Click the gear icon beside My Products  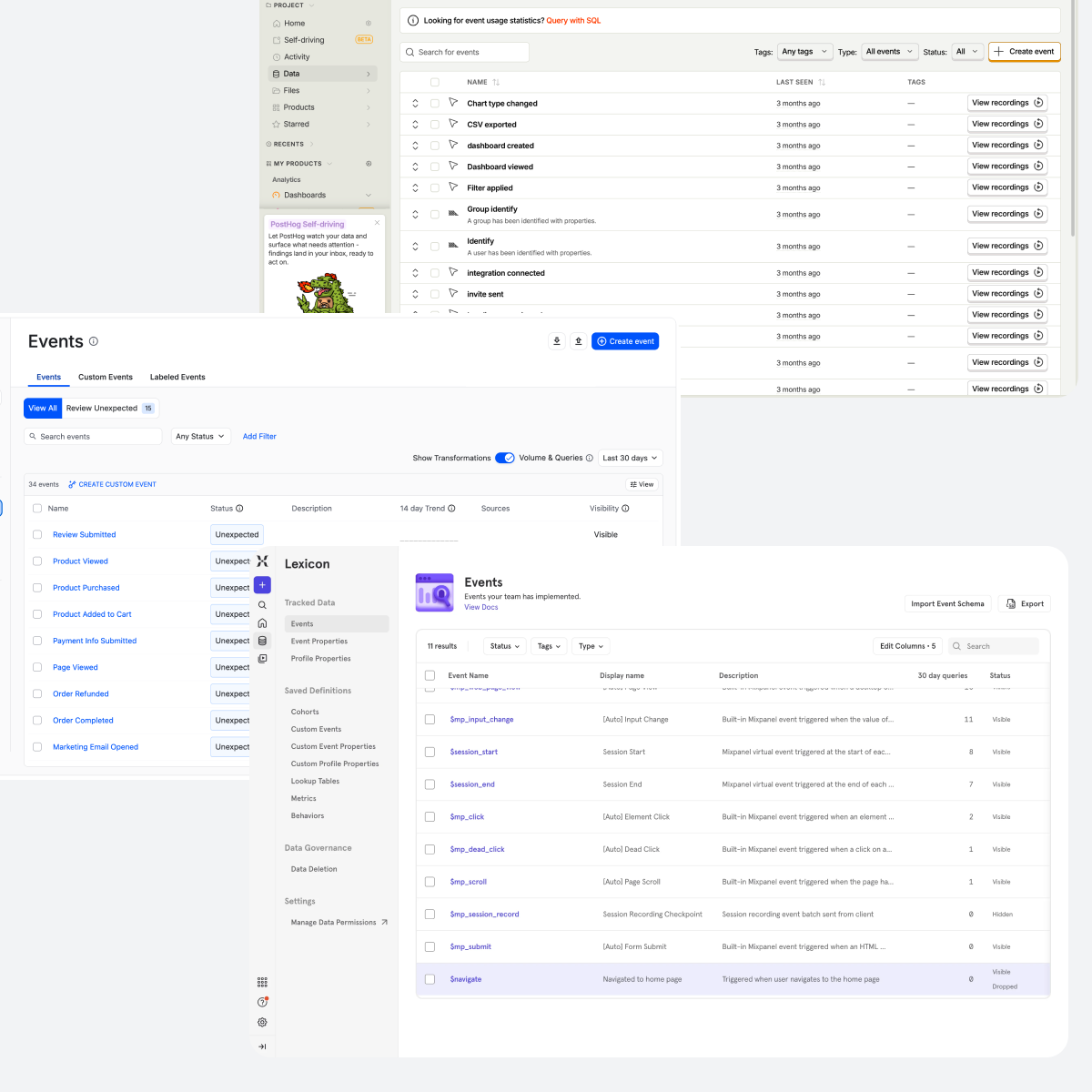(x=369, y=164)
